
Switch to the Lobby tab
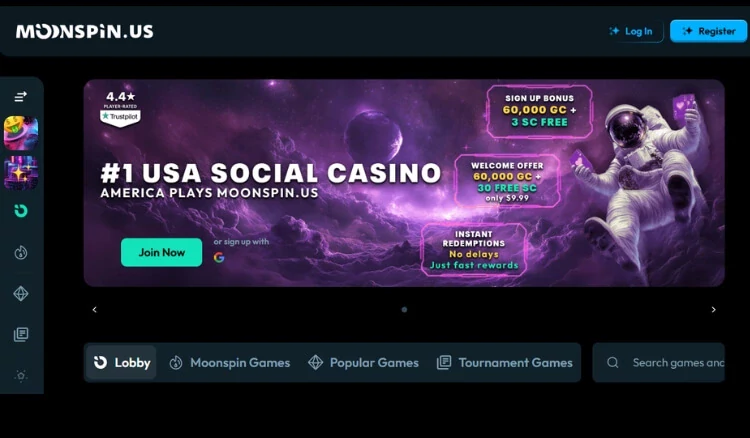click(121, 362)
